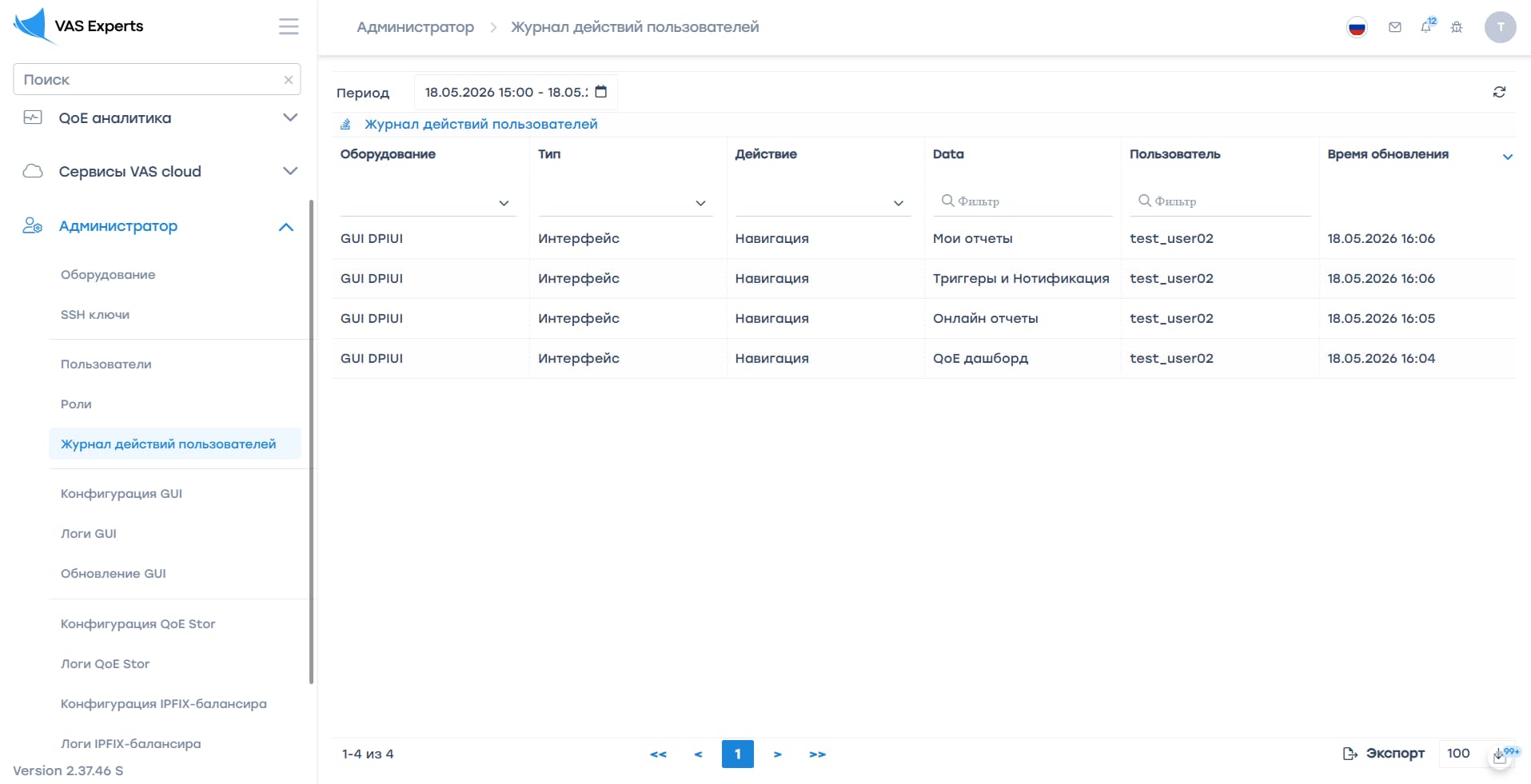Viewport: 1531px width, 784px height.
Task: Click timestamp 18.05.2026 16:04
Action: click(x=1381, y=358)
